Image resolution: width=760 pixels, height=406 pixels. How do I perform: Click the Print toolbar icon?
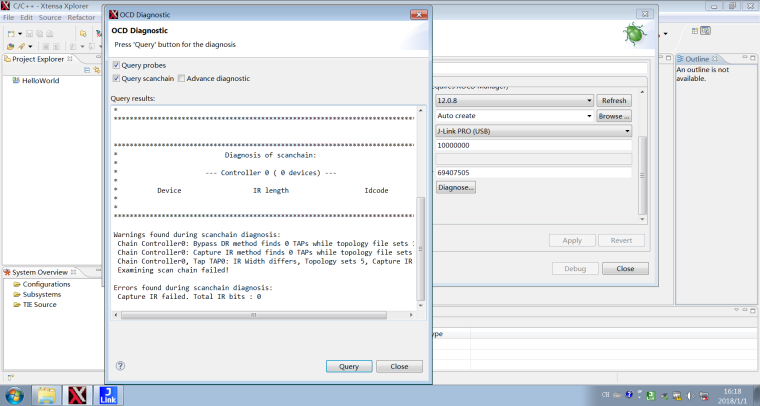point(49,33)
